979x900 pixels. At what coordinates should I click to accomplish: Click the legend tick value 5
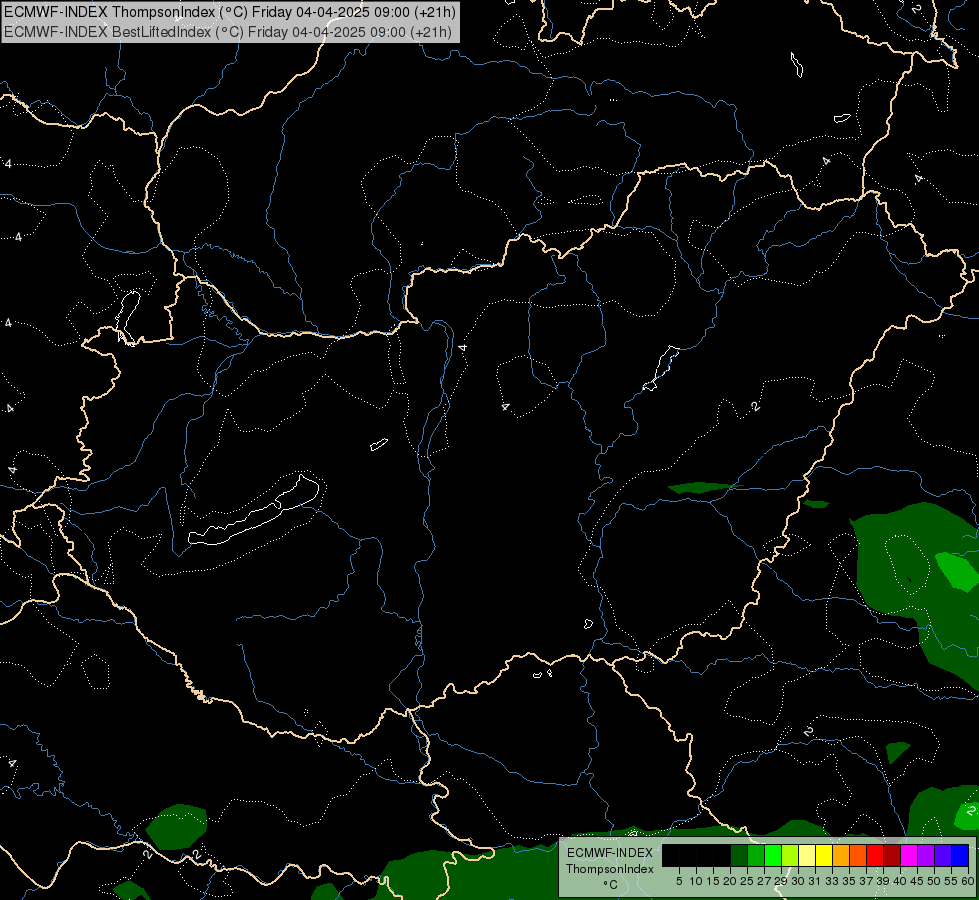coord(679,881)
